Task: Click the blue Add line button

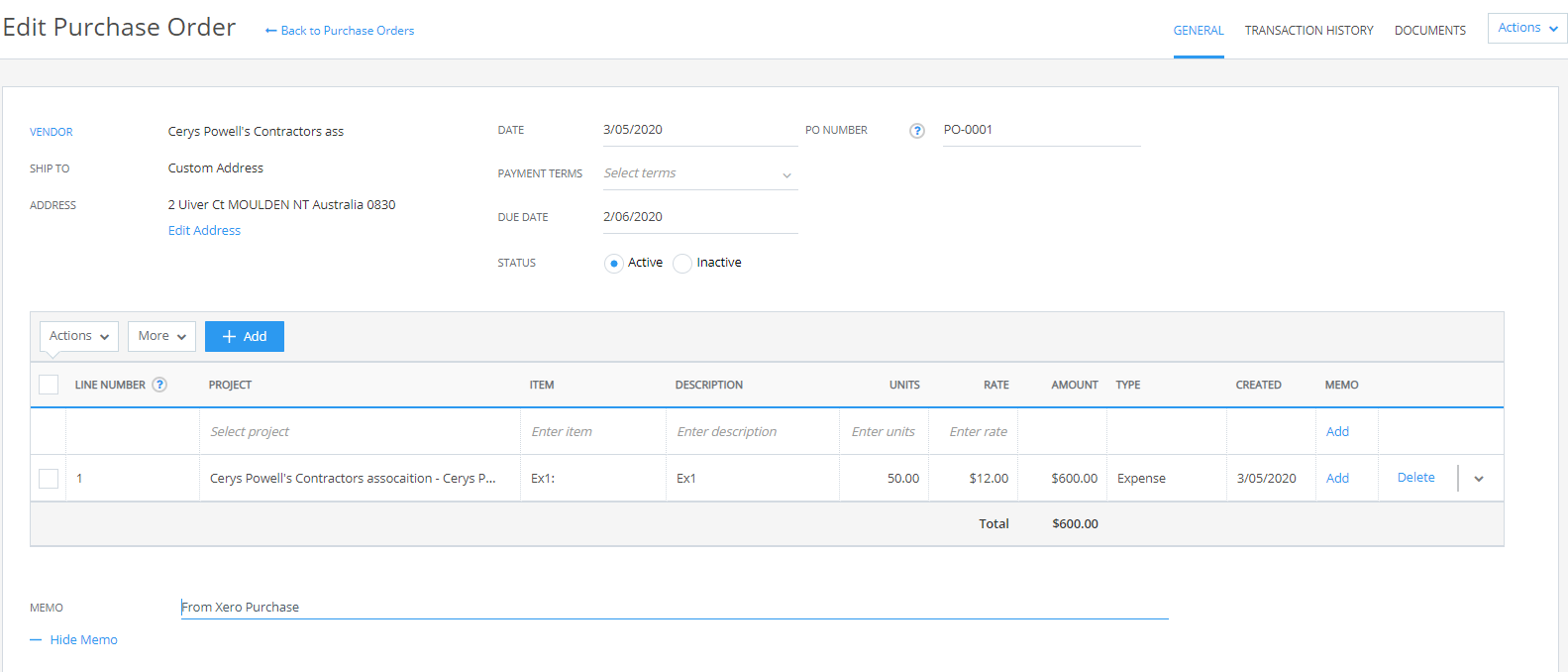Action: 245,336
